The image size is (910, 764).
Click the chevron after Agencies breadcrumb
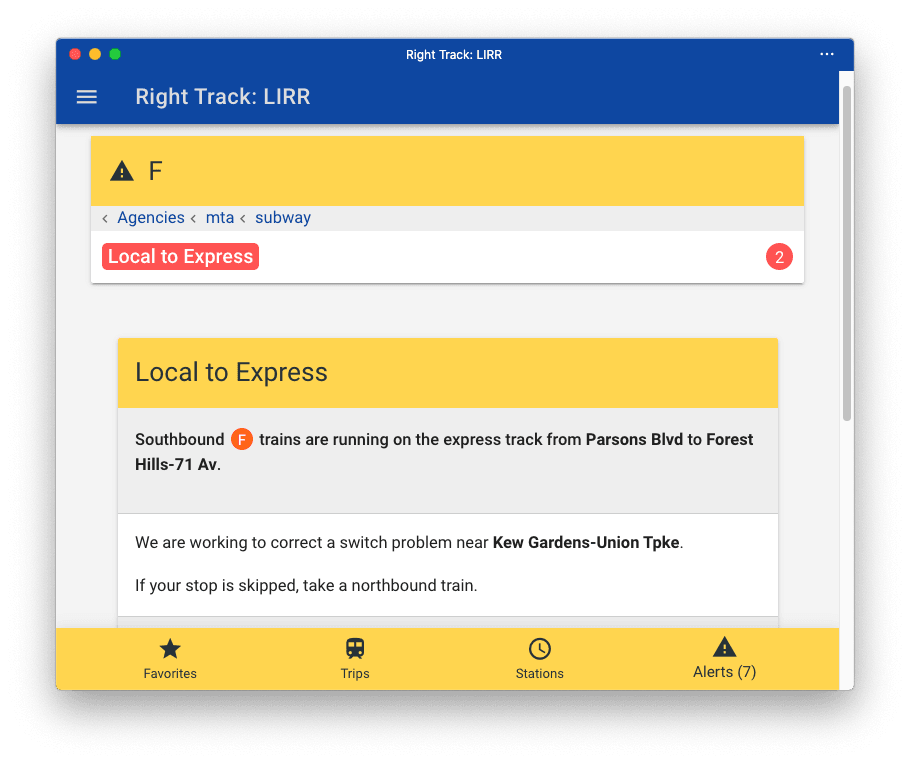194,217
